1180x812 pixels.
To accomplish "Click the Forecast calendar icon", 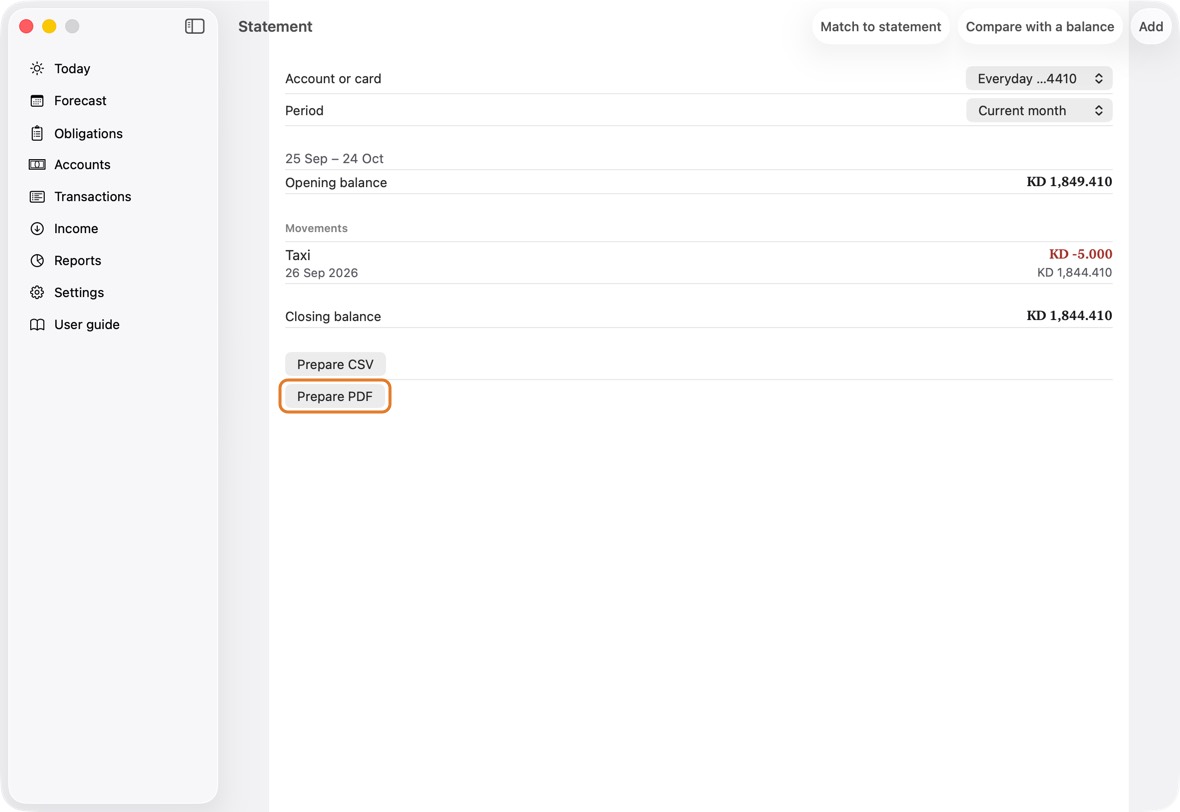I will pos(37,101).
